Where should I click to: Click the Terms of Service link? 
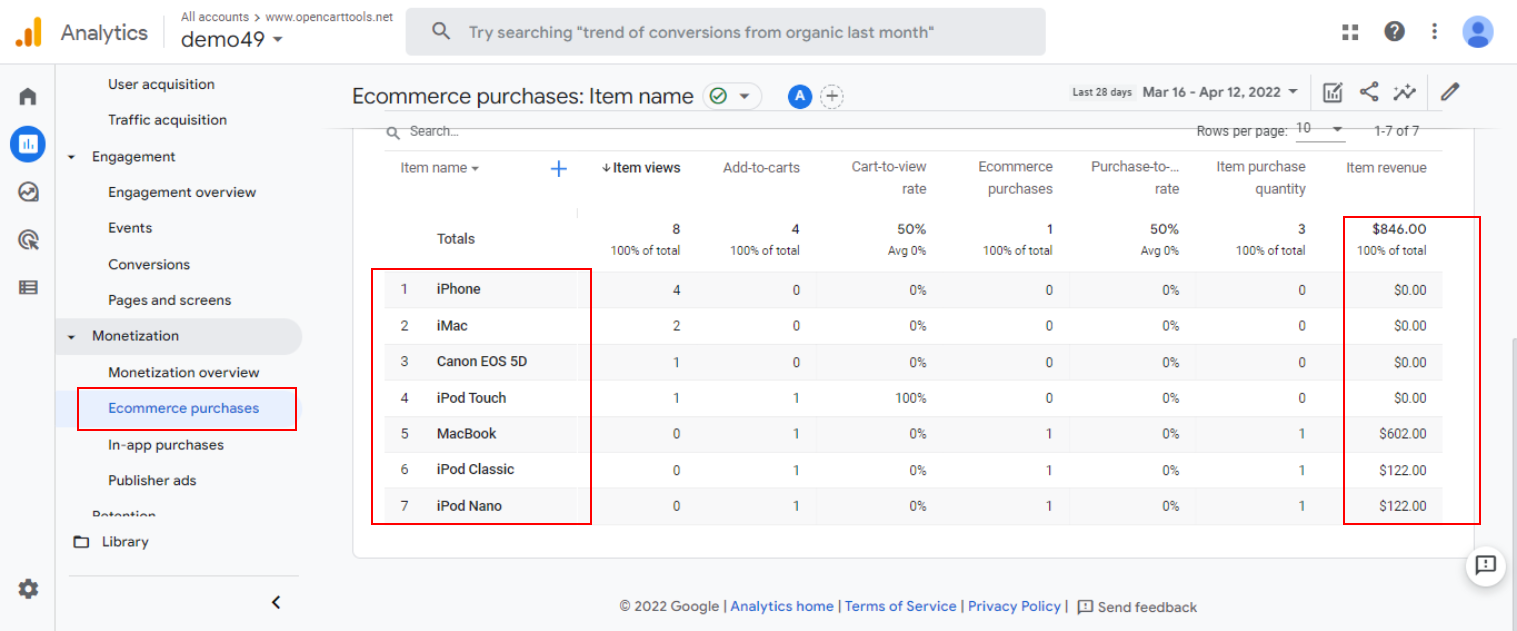pyautogui.click(x=901, y=606)
